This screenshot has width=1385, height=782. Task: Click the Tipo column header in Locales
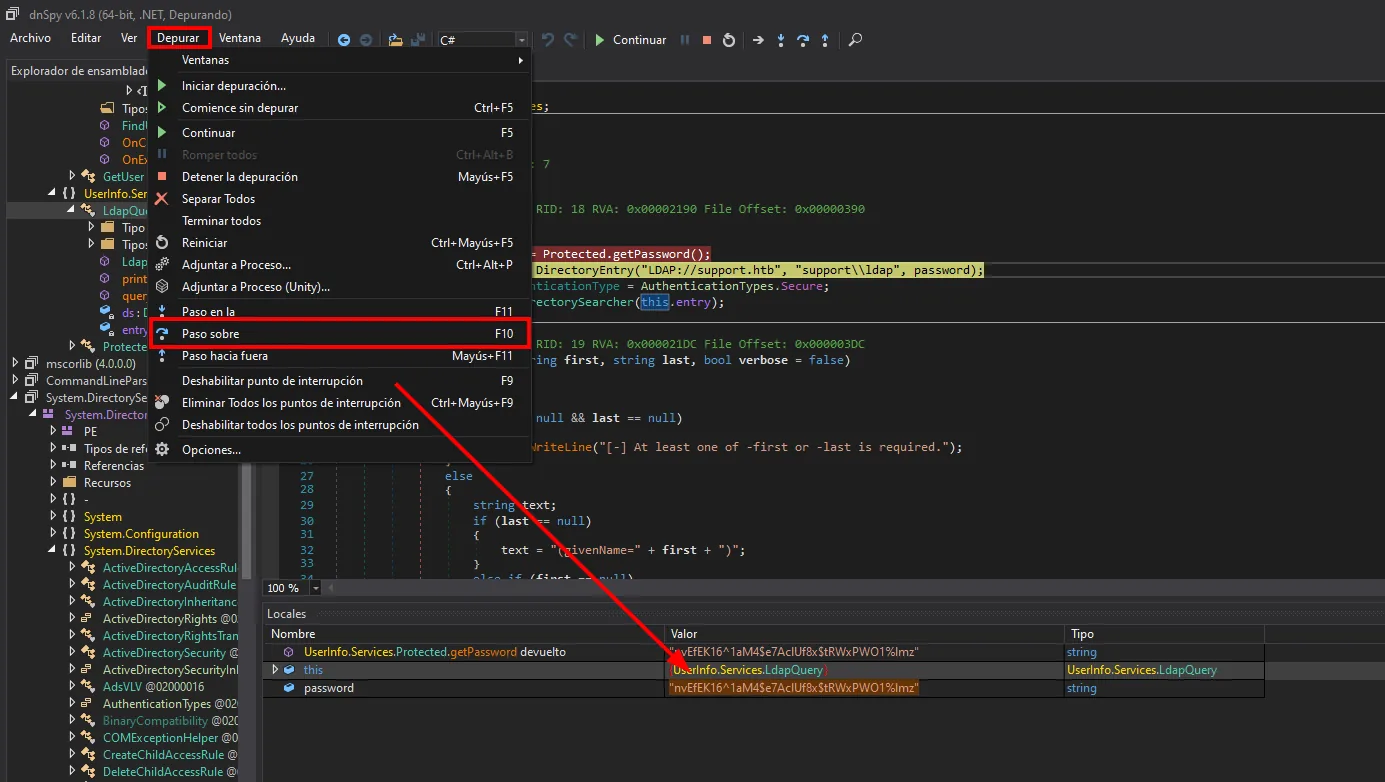pos(1165,634)
